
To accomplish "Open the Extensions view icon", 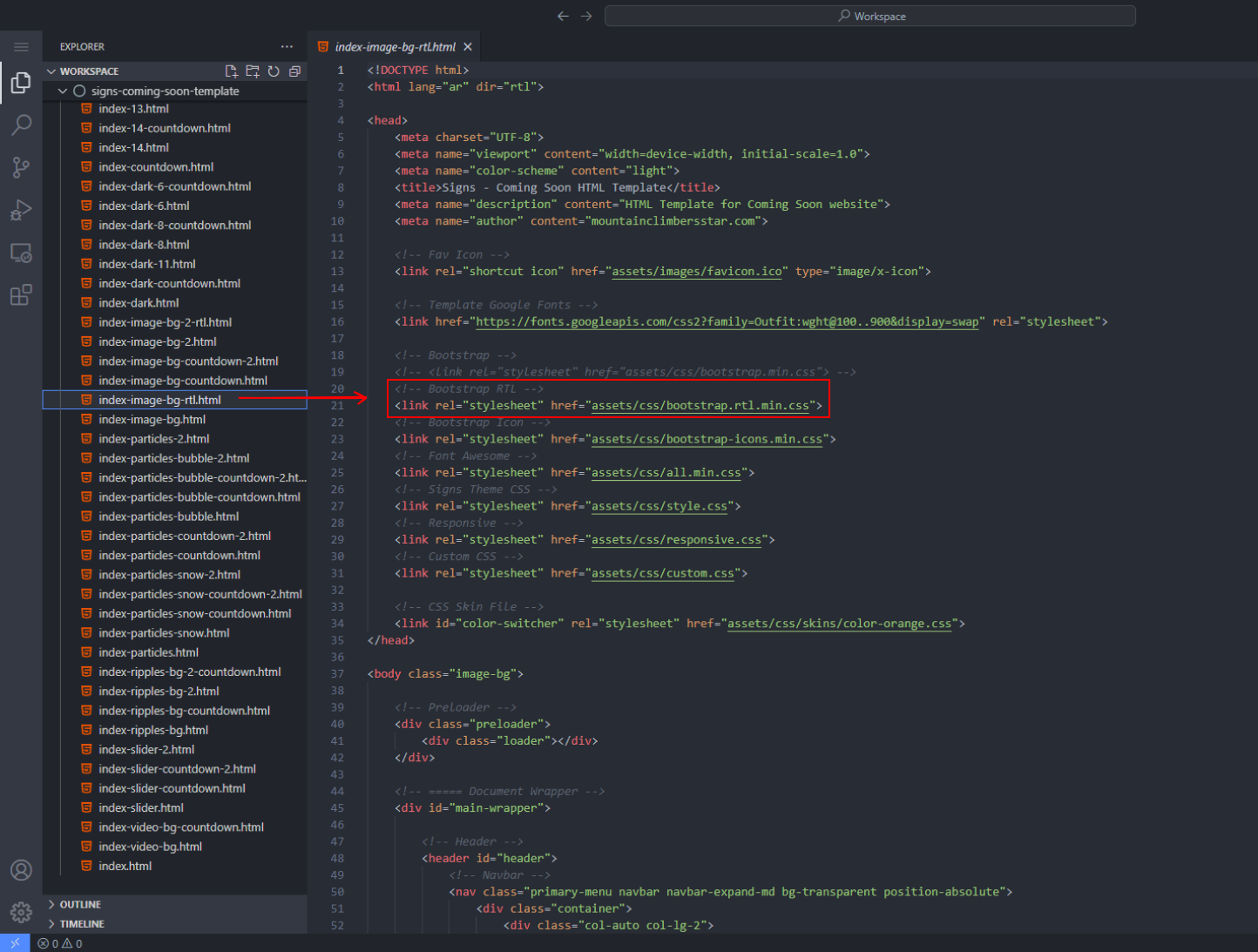I will [x=21, y=295].
